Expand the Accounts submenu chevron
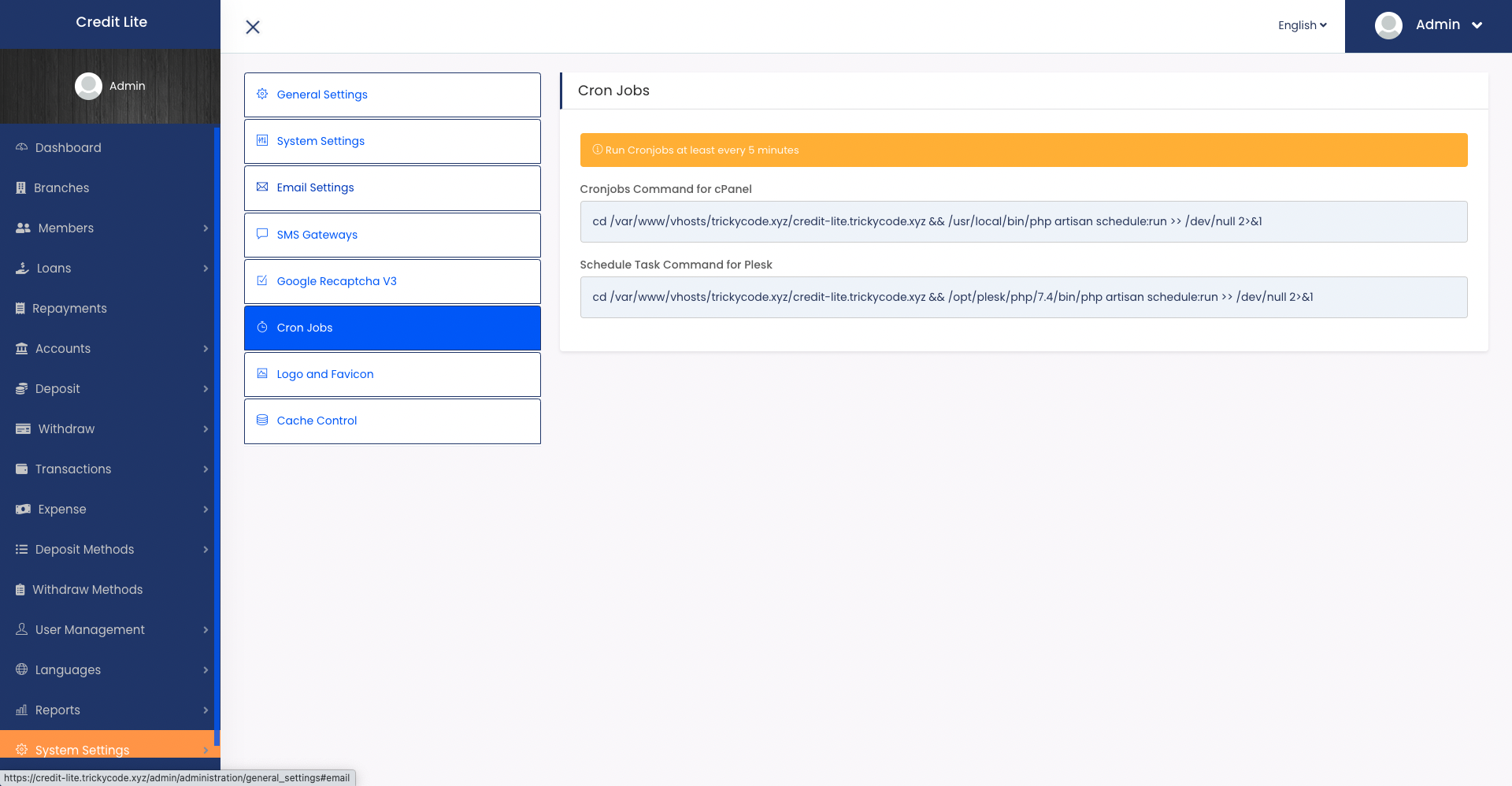This screenshot has height=786, width=1512. point(206,348)
